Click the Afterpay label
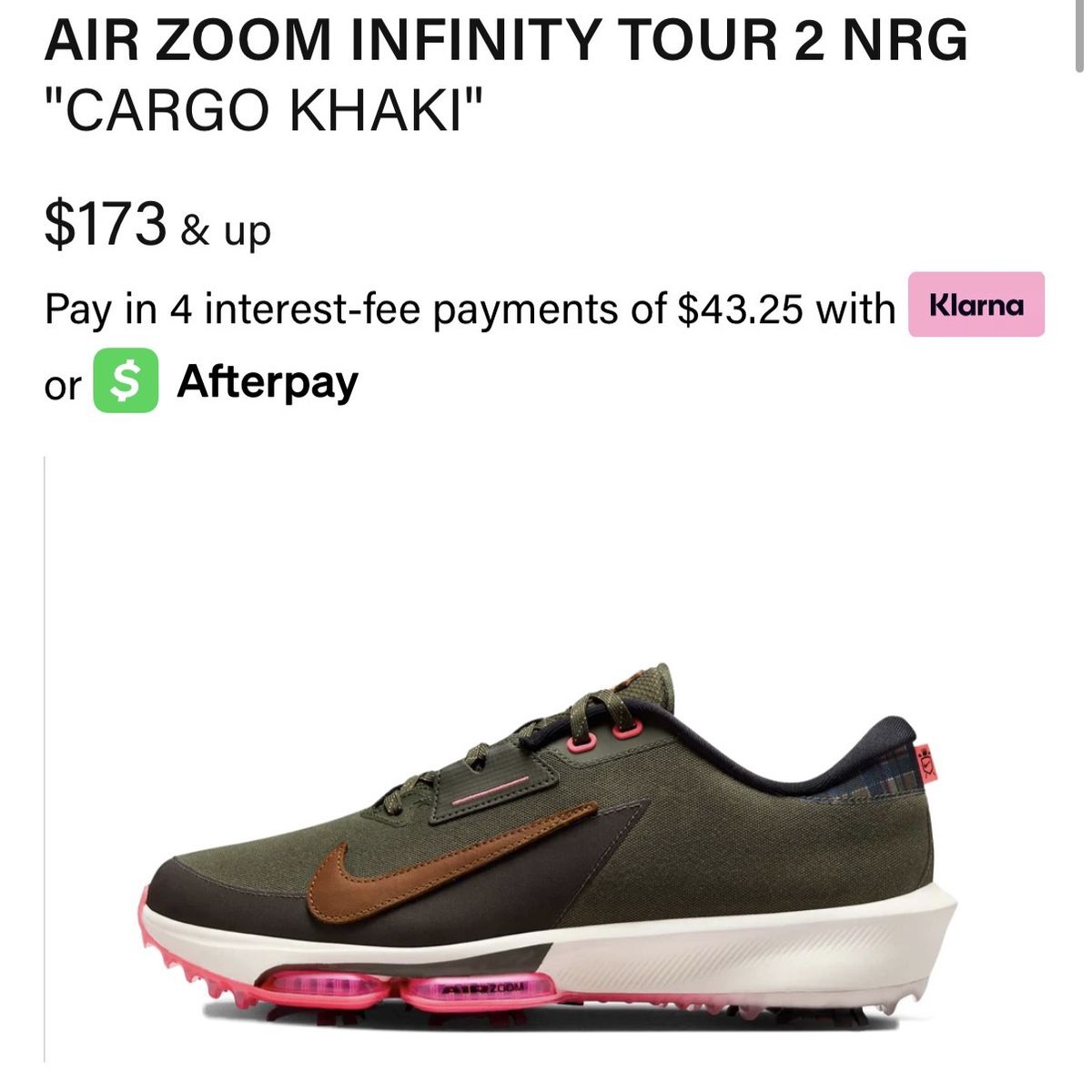This screenshot has height=1092, width=1092. tap(268, 382)
